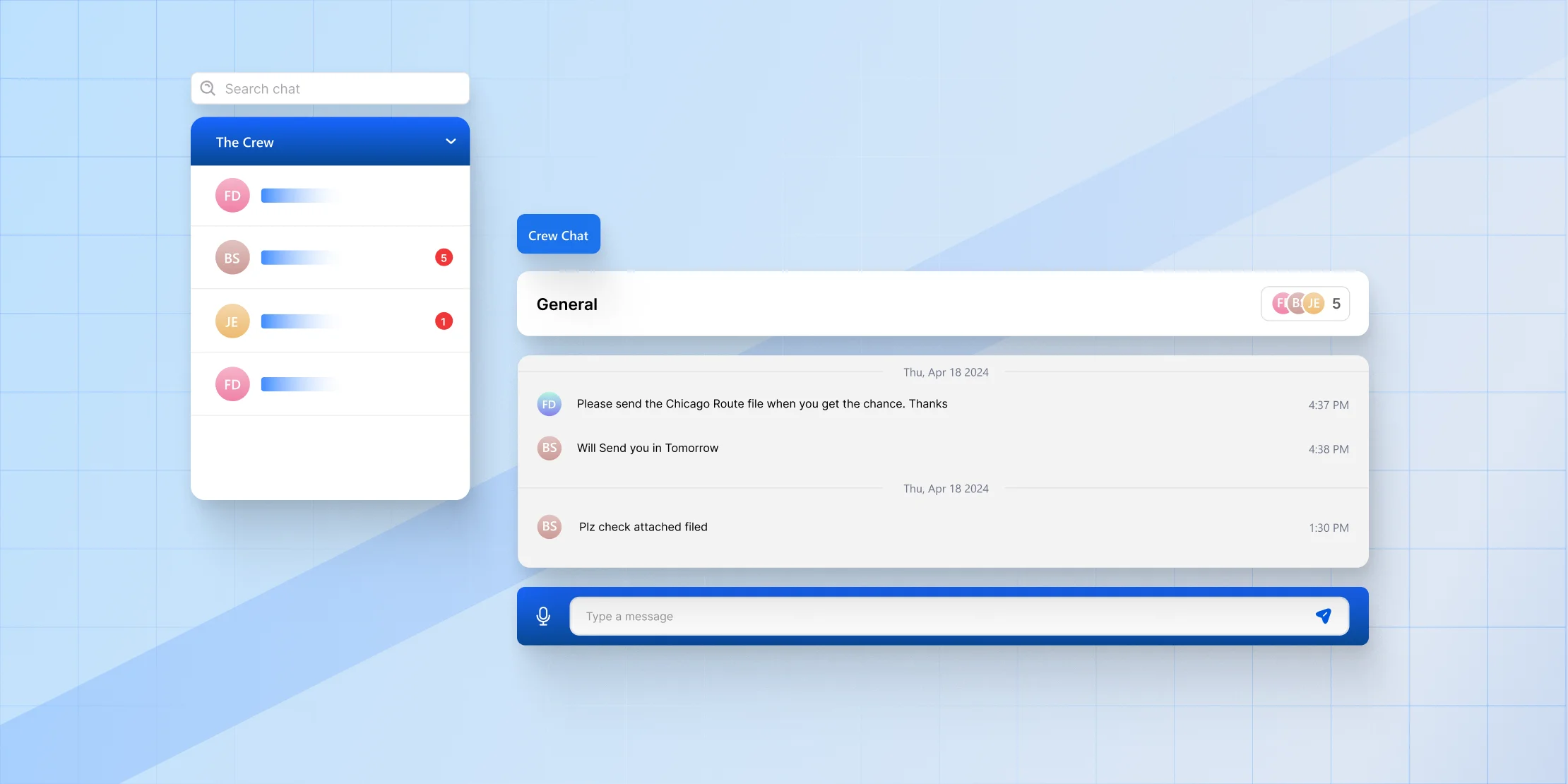Click the JE avatar with 1 notification
Viewport: 1568px width, 784px height.
pyautogui.click(x=232, y=320)
